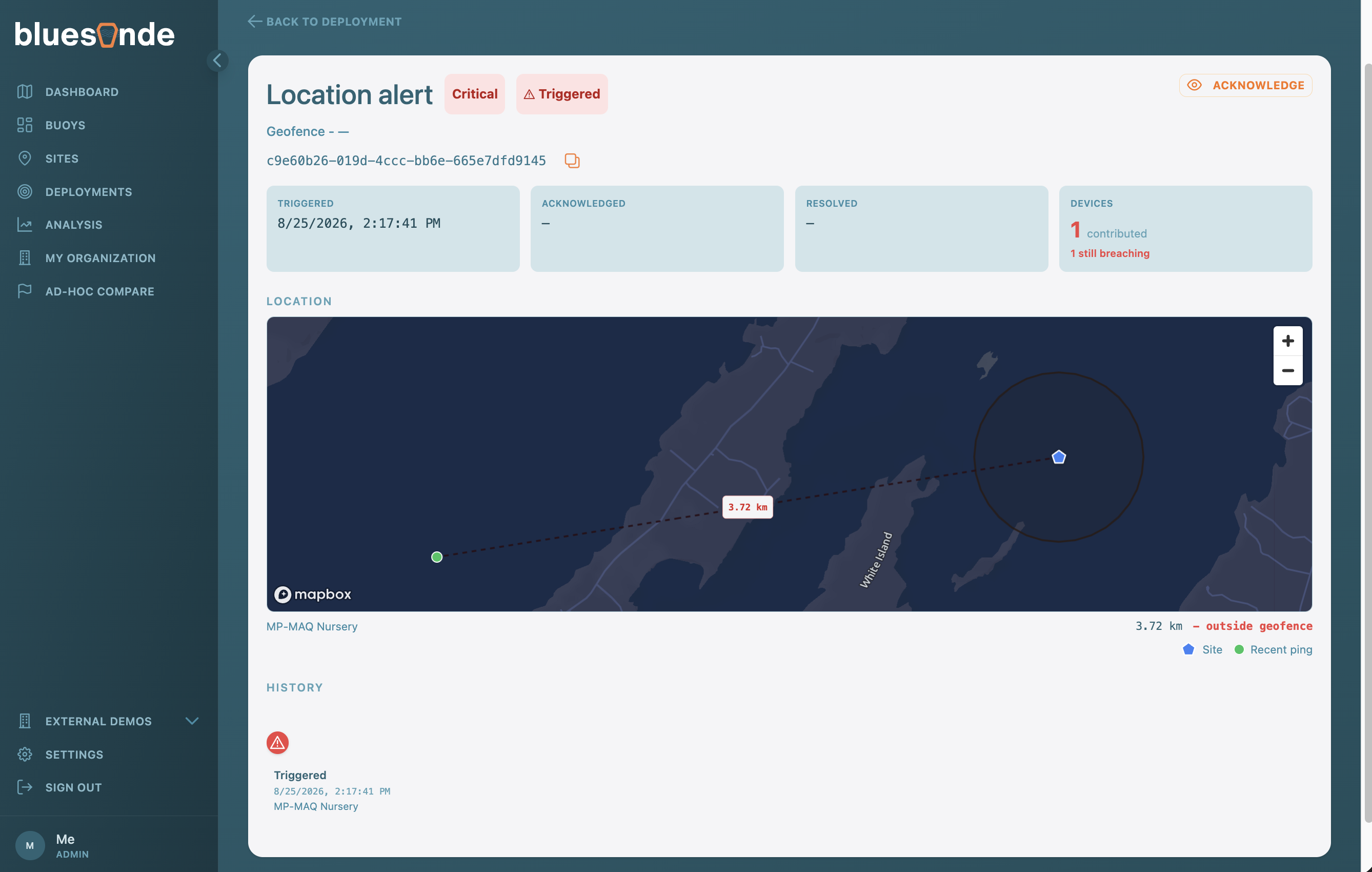
Task: Go to Ad-hoc Compare menu label
Action: pyautogui.click(x=99, y=291)
